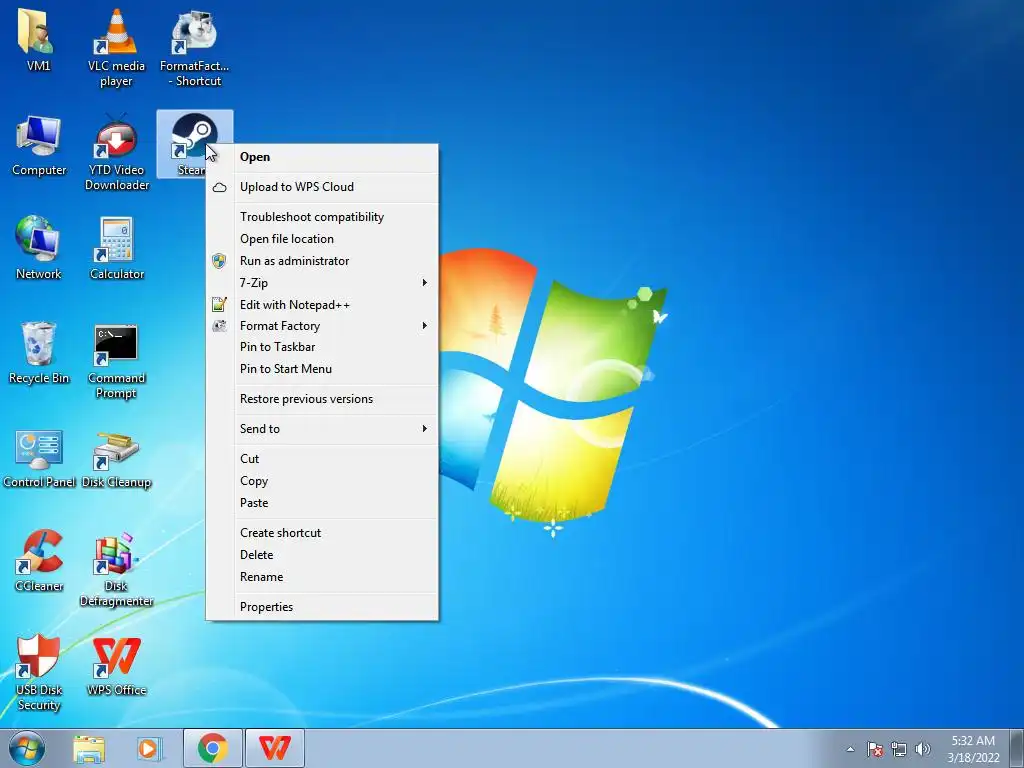Choose Open in the context menu

click(323, 157)
